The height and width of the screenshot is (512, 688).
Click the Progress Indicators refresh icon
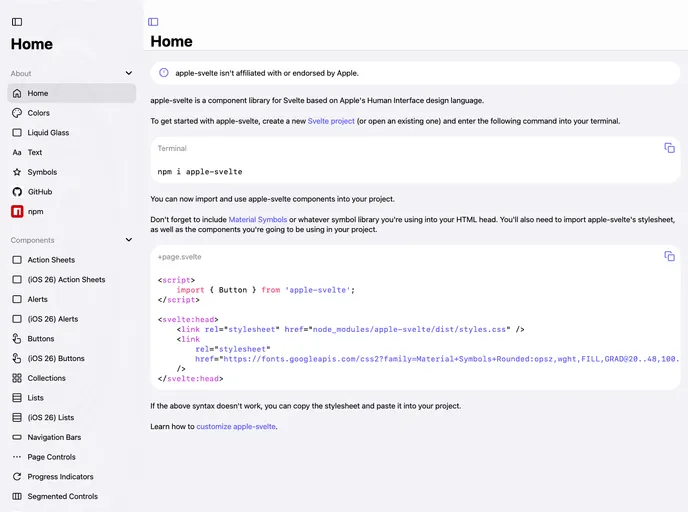tap(17, 476)
